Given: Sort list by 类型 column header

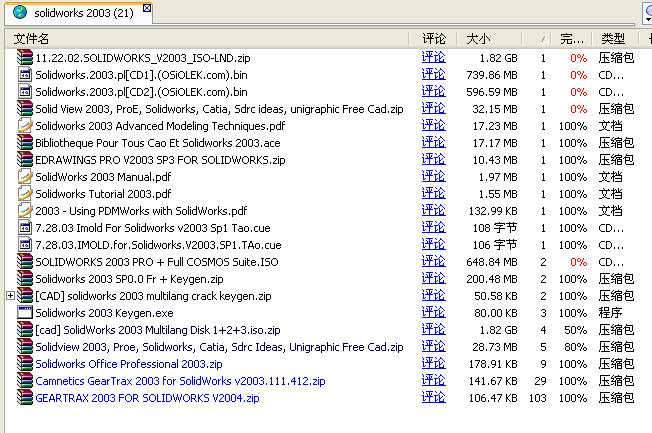Looking at the screenshot, I should 614,39.
